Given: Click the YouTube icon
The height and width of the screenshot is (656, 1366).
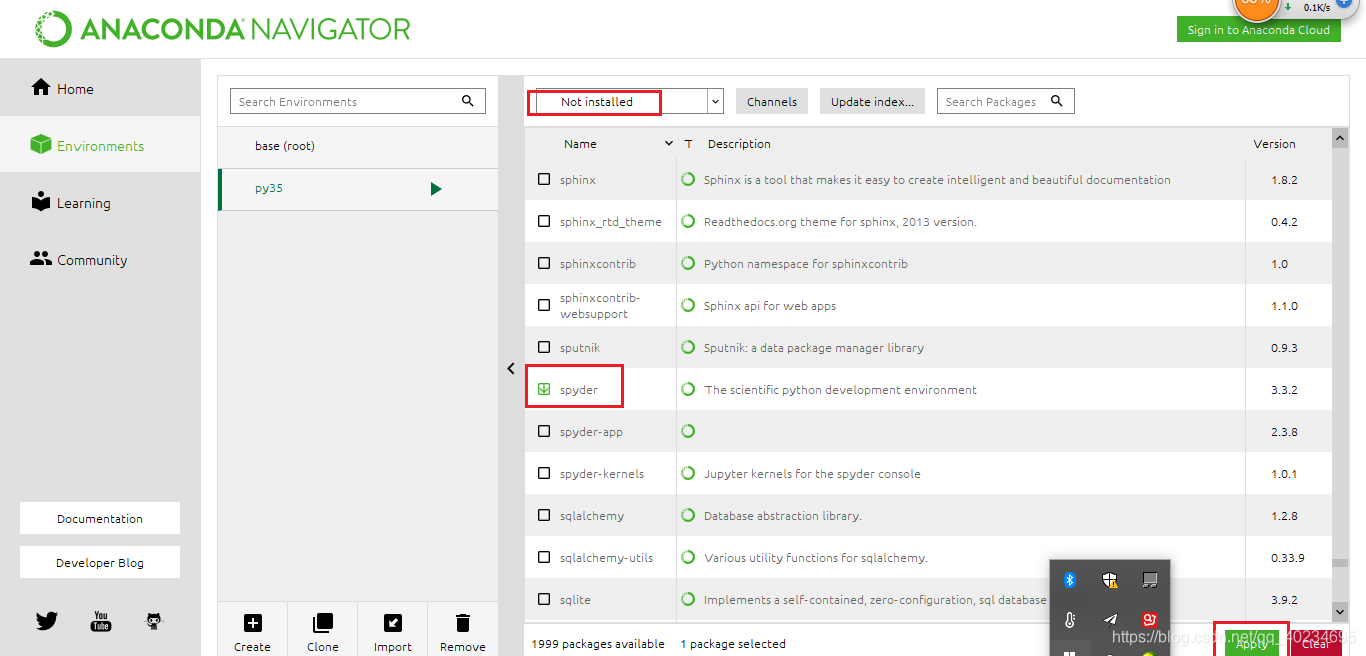Looking at the screenshot, I should 101,621.
